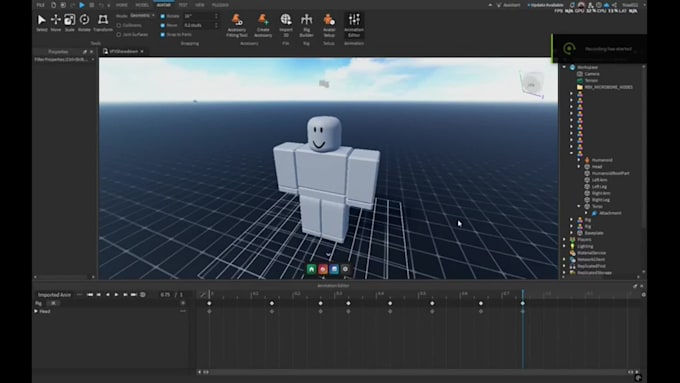
Task: Open the Accessory Fitting Tool
Action: [x=237, y=25]
